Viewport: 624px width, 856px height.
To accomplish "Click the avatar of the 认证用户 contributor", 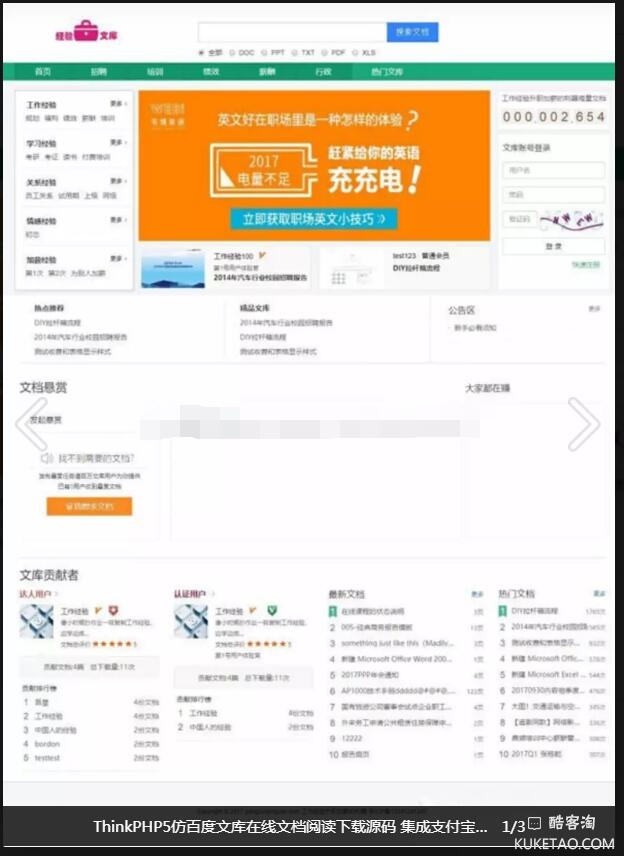I will pos(191,621).
